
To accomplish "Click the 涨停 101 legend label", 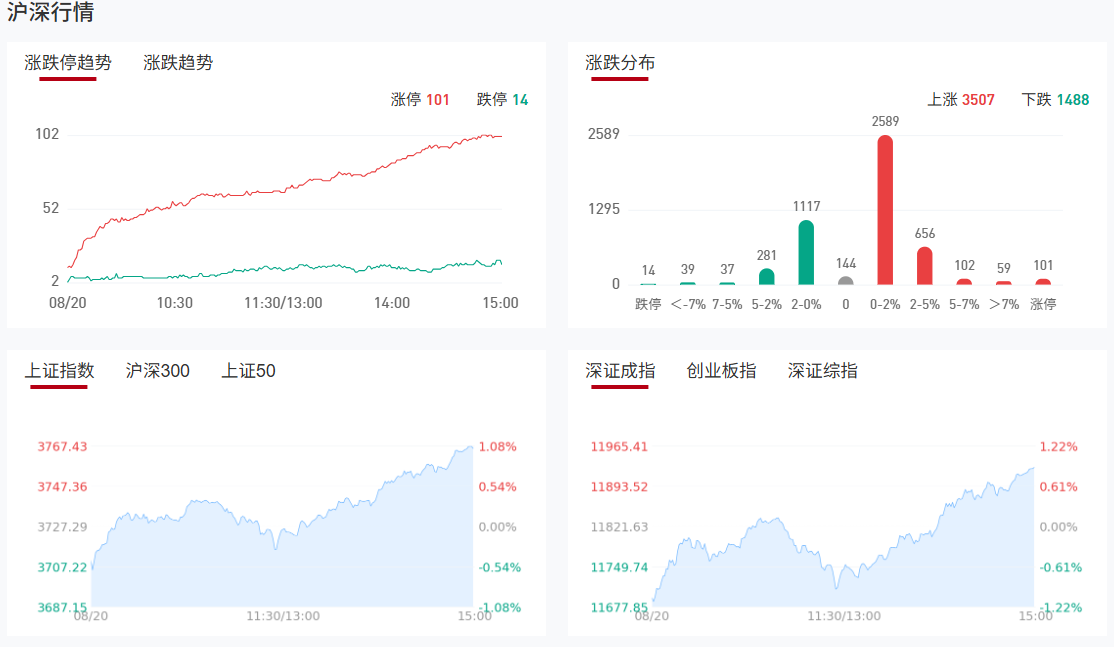I will tap(420, 100).
